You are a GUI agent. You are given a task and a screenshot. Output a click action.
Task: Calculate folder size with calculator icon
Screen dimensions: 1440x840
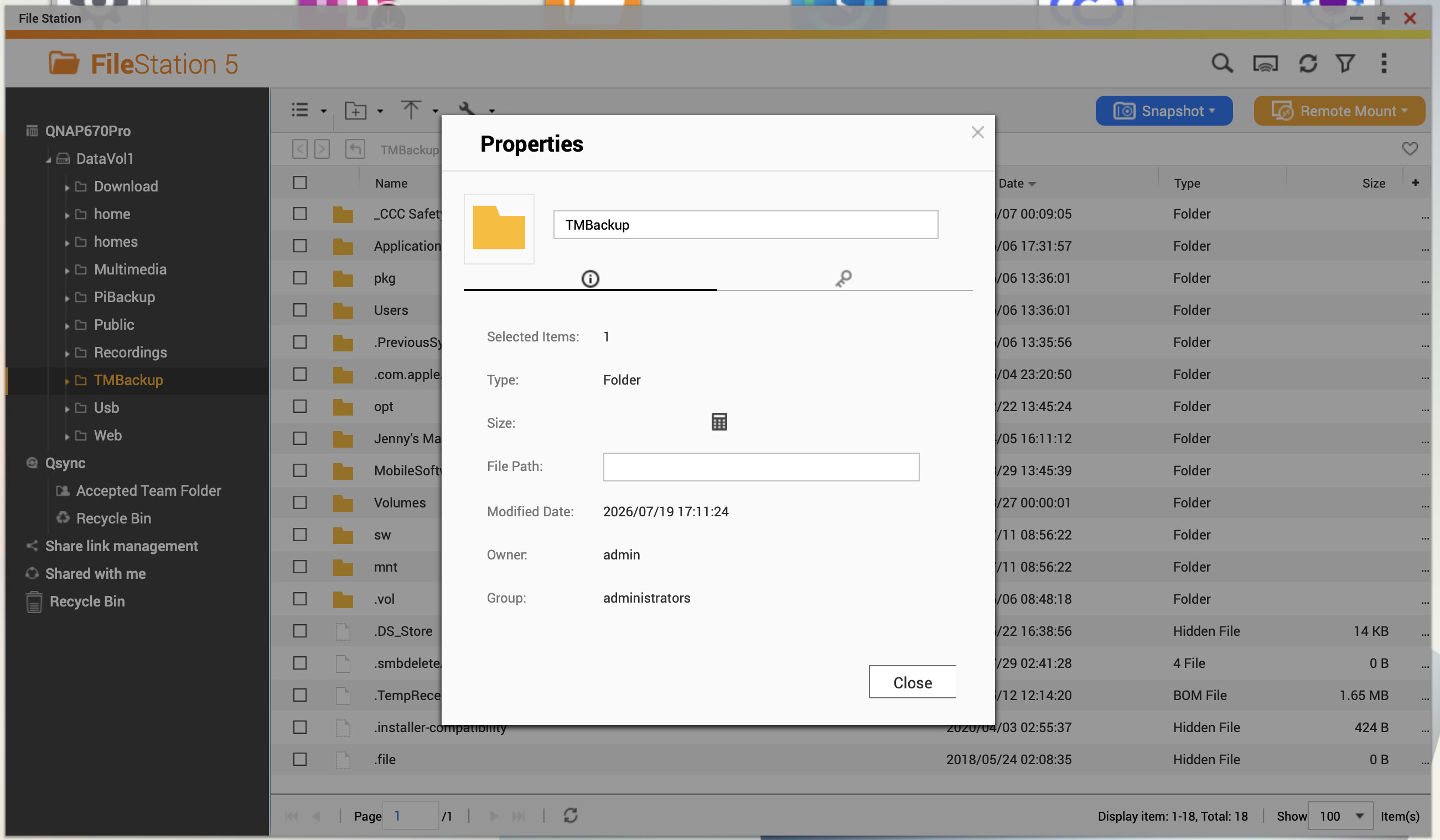(719, 422)
